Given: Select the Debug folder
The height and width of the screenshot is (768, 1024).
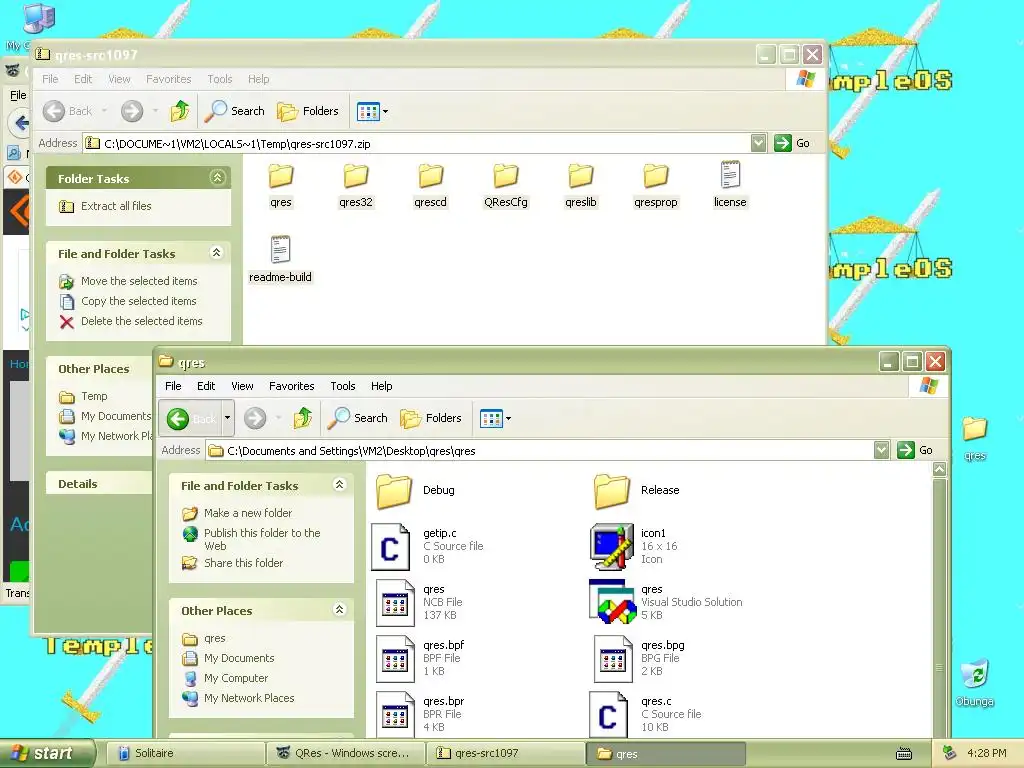Looking at the screenshot, I should [415, 491].
